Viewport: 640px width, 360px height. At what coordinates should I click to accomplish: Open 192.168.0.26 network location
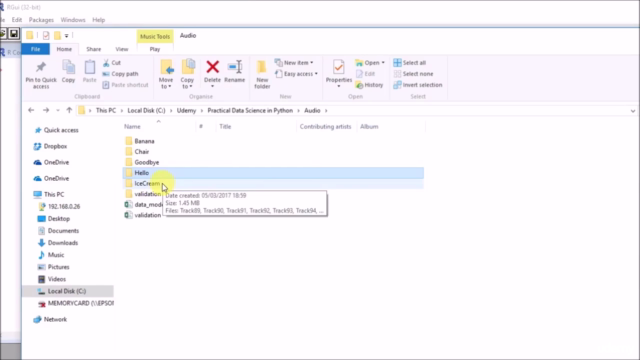point(64,207)
